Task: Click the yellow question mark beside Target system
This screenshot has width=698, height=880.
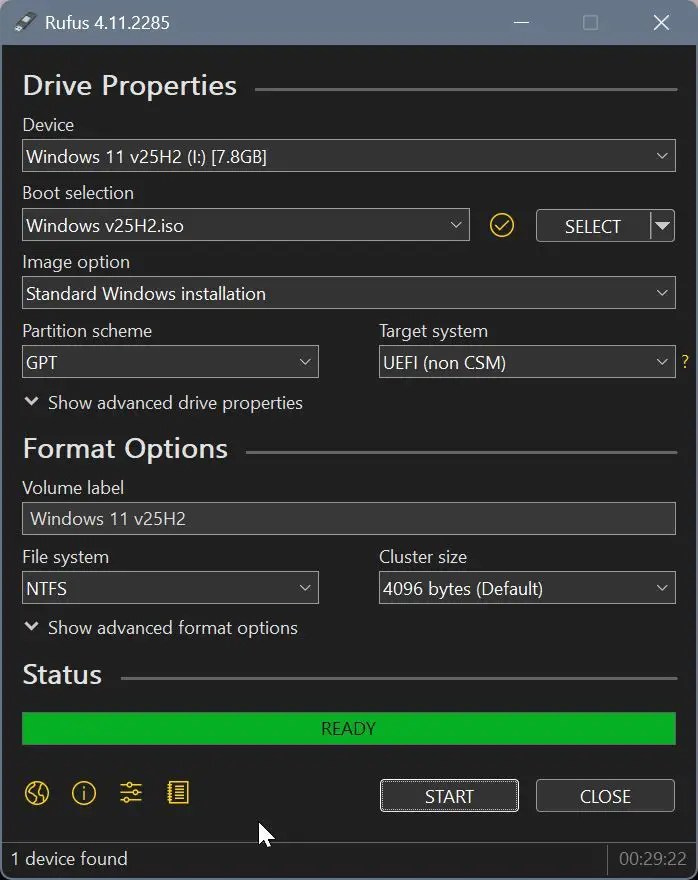Action: click(x=685, y=361)
